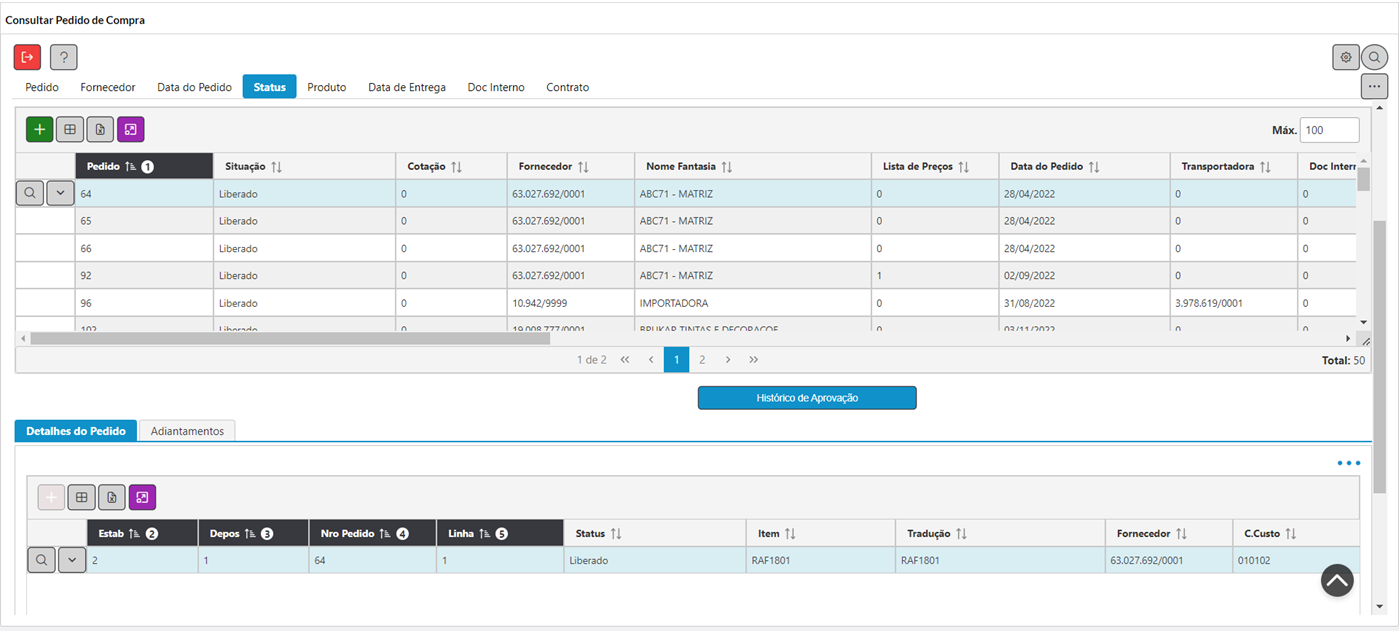
Task: Open the Produto tab
Action: (327, 87)
